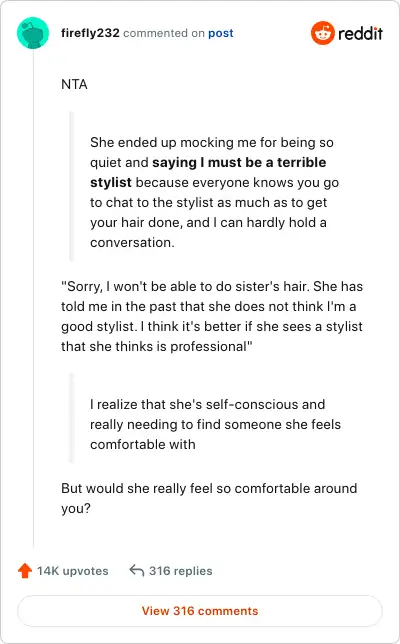Click the vertical comment thread line
Screen dimensions: 400x644
coord(33,298)
